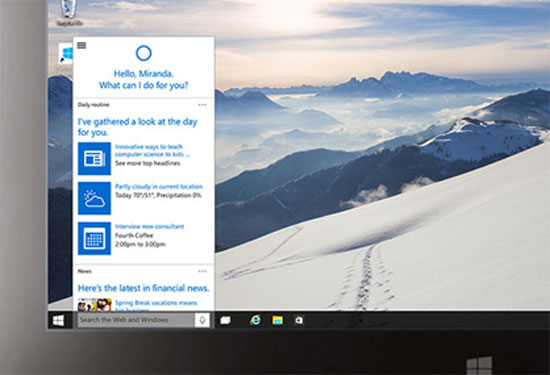Open 'Innovative ways to teach computer science' headline
550x375 pixels.
tap(152, 150)
